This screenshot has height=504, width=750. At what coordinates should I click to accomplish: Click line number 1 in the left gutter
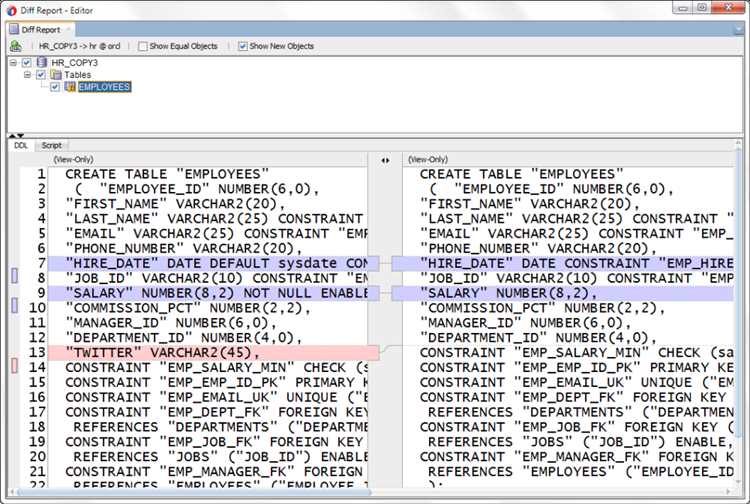coord(41,174)
